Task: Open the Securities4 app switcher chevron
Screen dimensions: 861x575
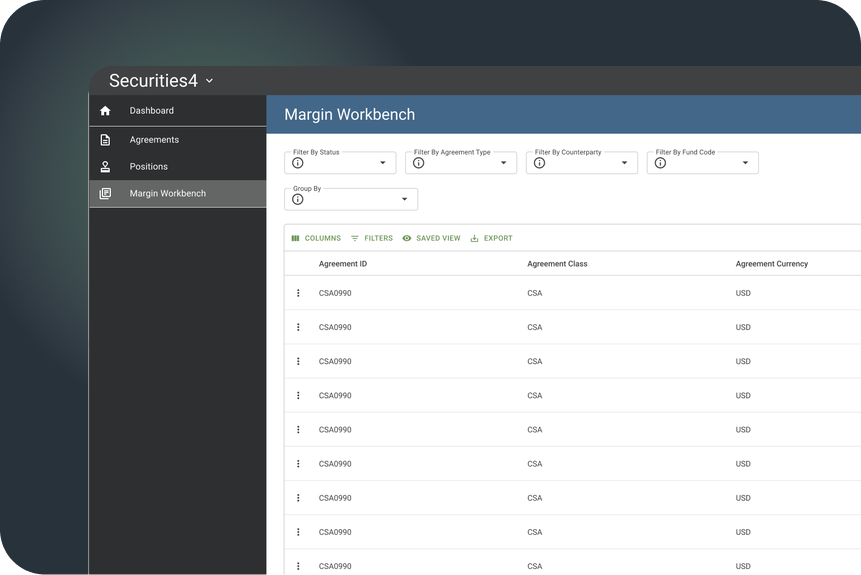Action: 209,81
